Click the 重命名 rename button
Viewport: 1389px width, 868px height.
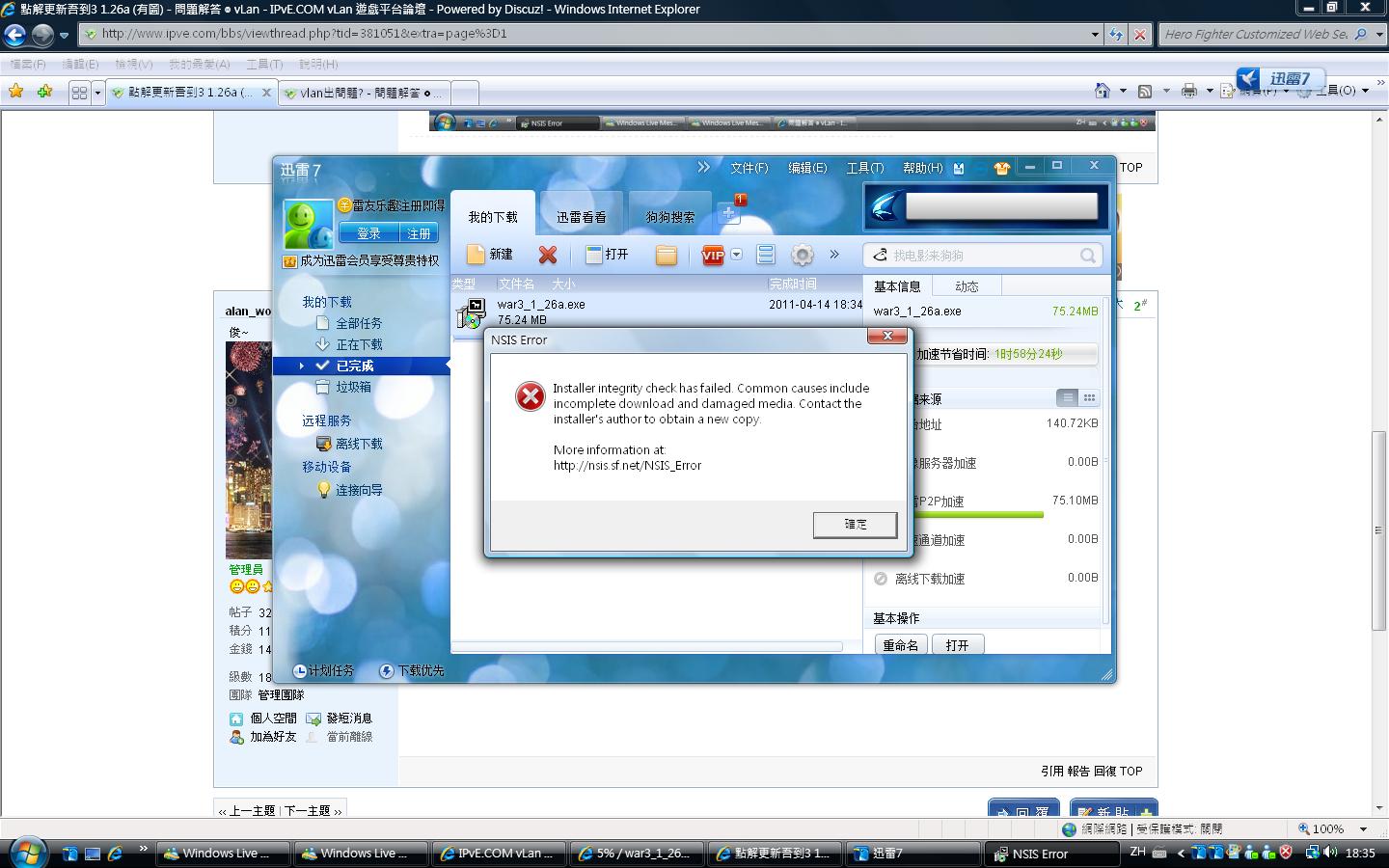point(901,645)
